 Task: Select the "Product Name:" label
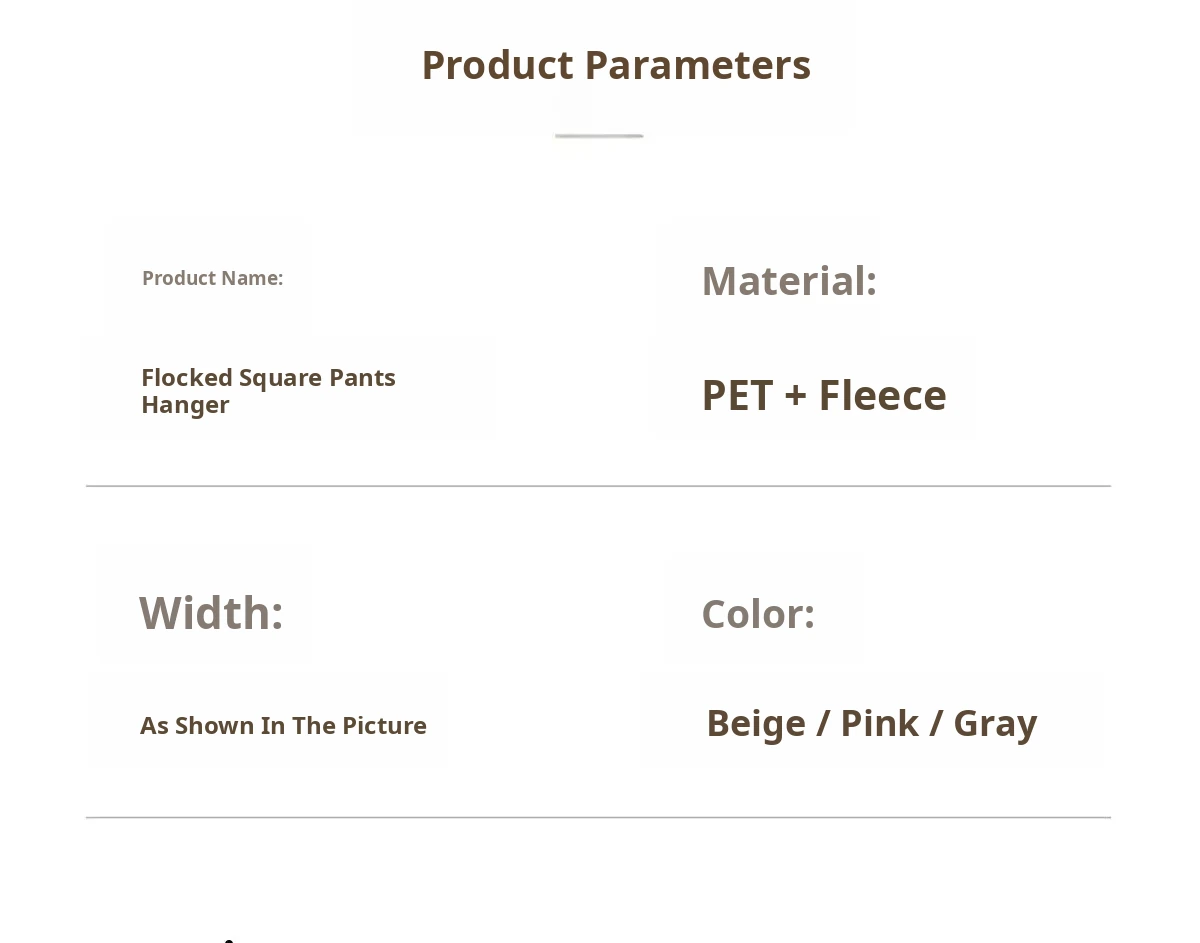212,278
